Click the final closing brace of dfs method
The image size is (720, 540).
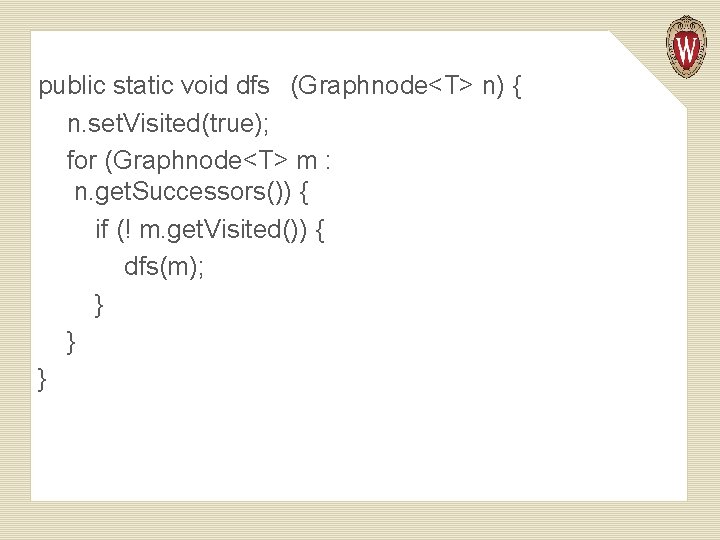point(42,378)
